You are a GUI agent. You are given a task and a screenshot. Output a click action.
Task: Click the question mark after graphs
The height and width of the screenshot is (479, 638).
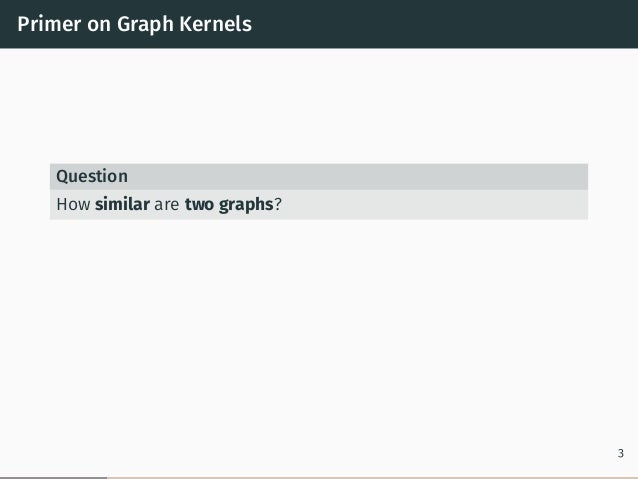(277, 204)
